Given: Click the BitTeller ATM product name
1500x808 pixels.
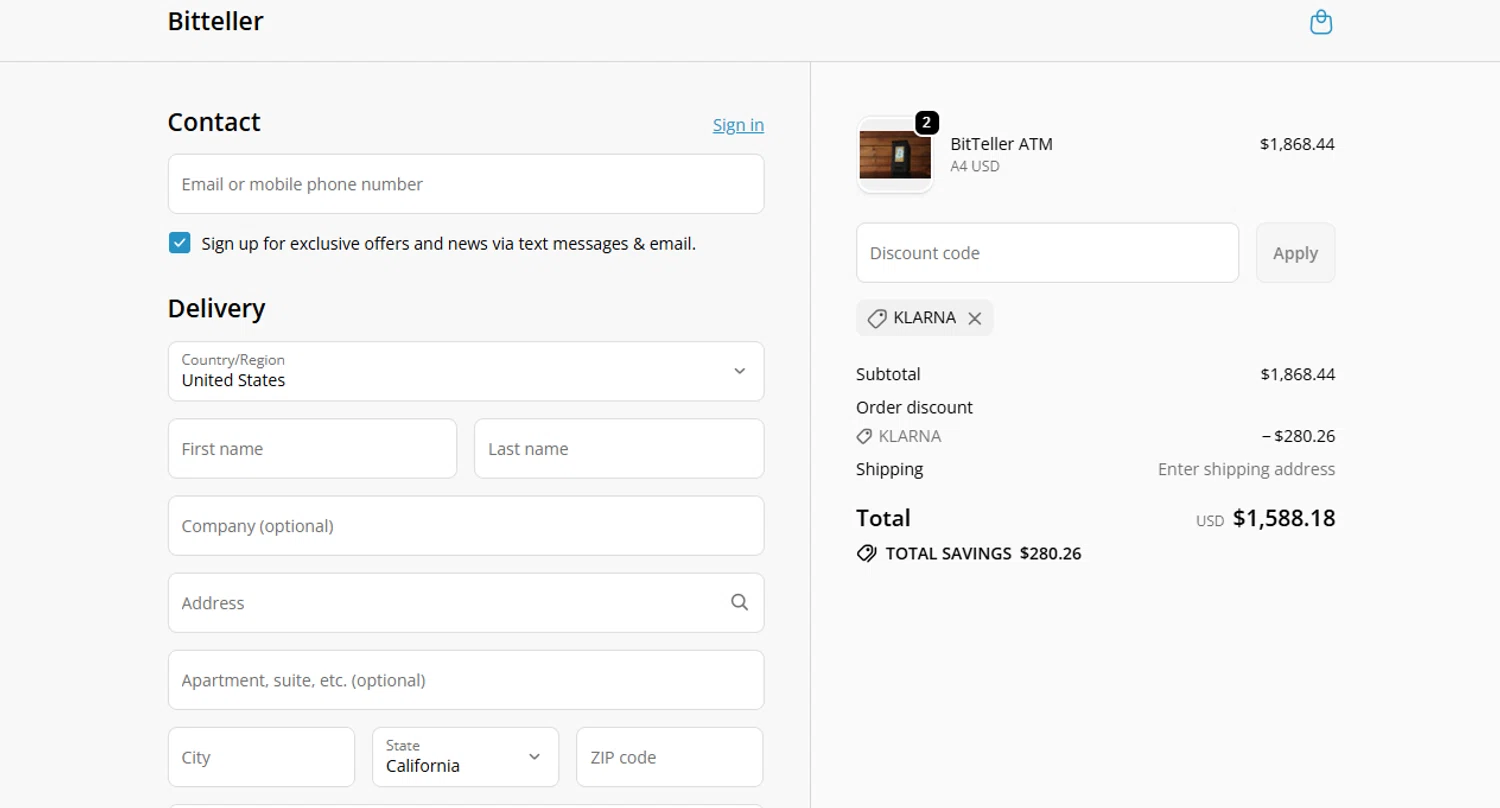Looking at the screenshot, I should tap(1001, 144).
